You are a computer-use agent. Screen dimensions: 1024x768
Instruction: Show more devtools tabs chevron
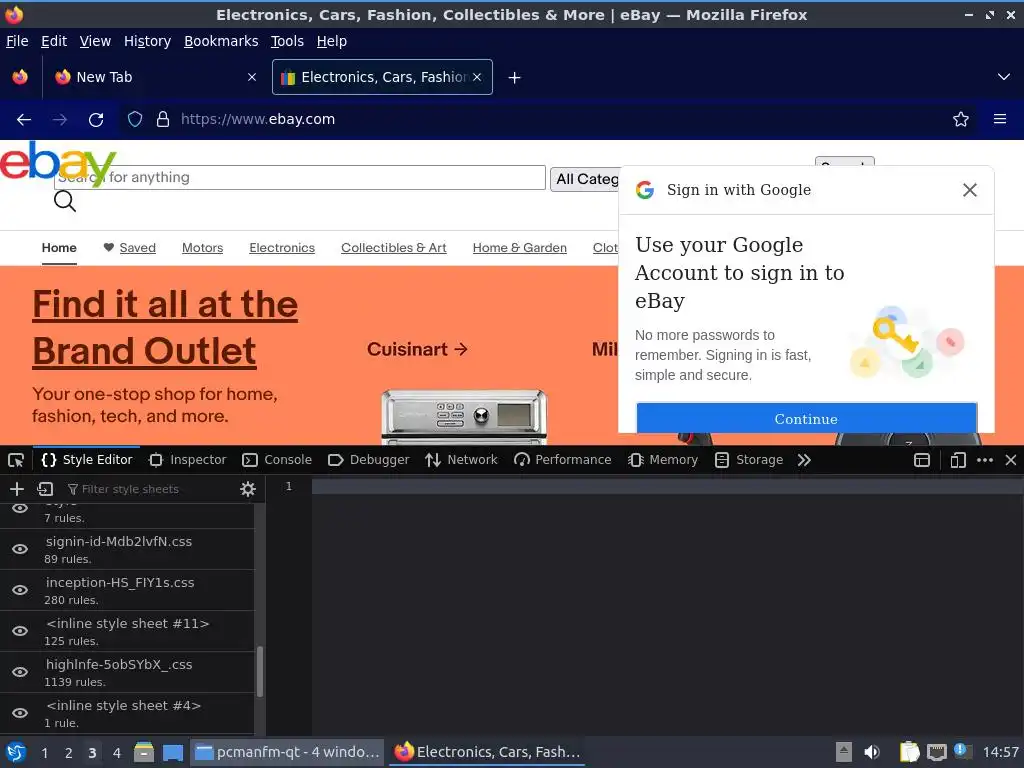click(804, 460)
